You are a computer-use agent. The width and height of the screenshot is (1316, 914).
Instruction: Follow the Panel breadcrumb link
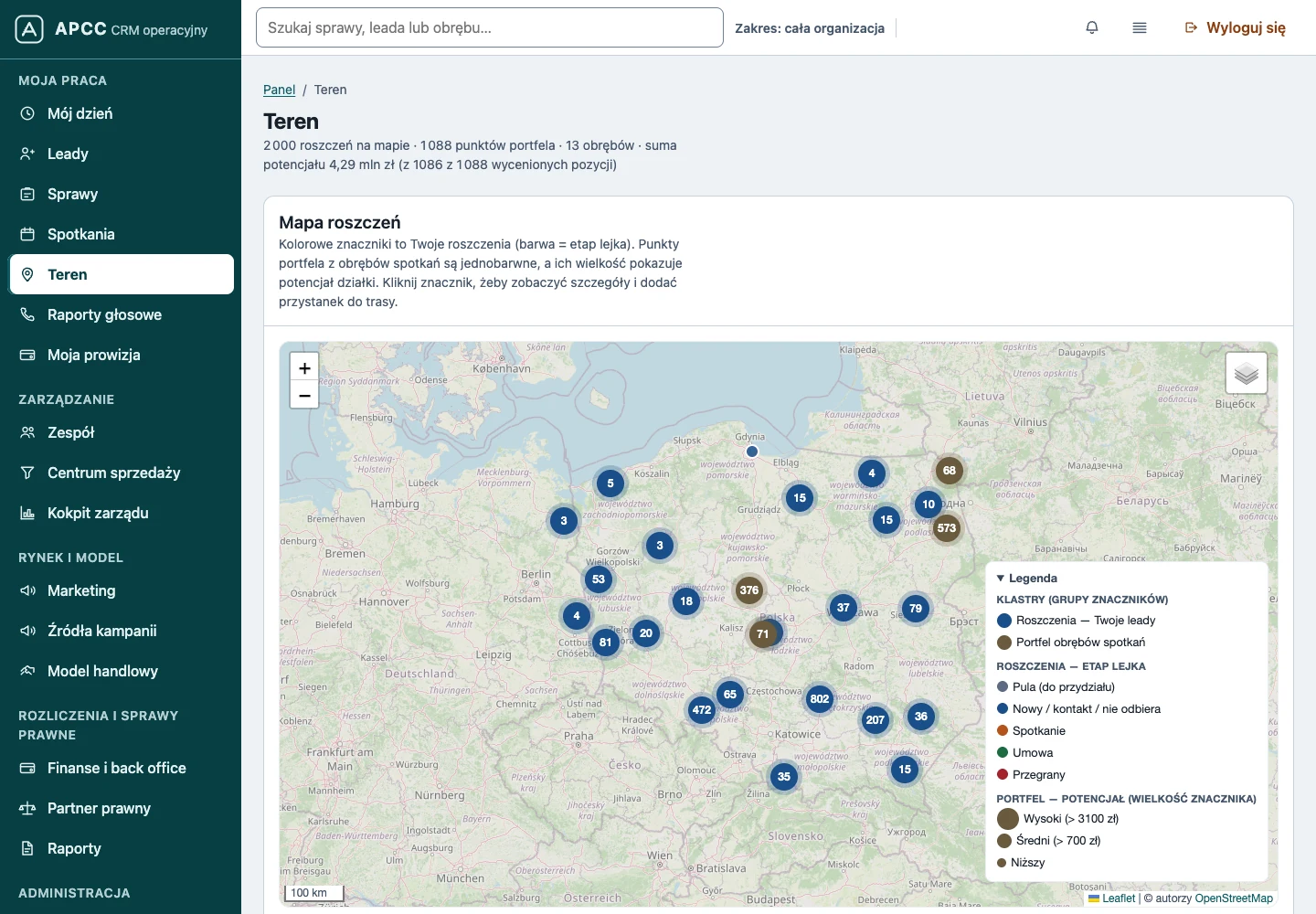[279, 90]
